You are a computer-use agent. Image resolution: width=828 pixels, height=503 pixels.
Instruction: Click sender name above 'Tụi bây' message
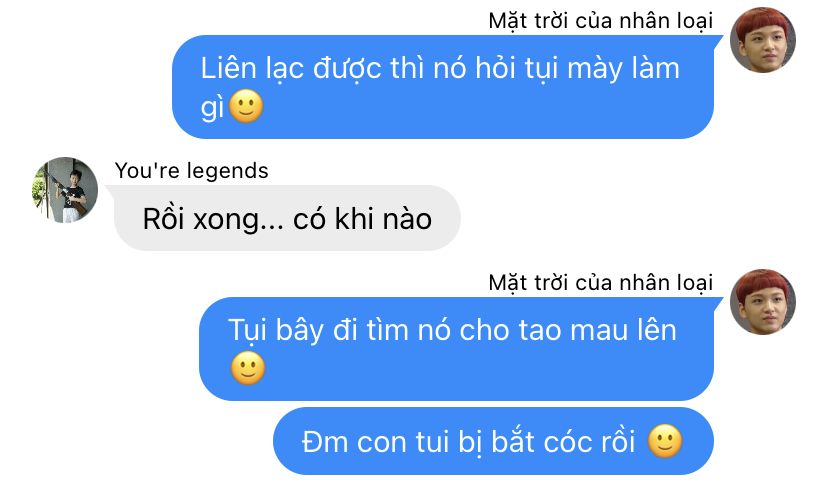(x=600, y=283)
